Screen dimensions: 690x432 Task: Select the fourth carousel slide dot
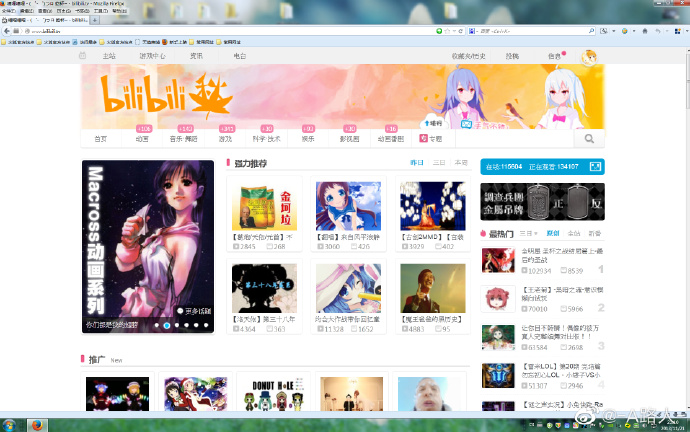pos(187,326)
